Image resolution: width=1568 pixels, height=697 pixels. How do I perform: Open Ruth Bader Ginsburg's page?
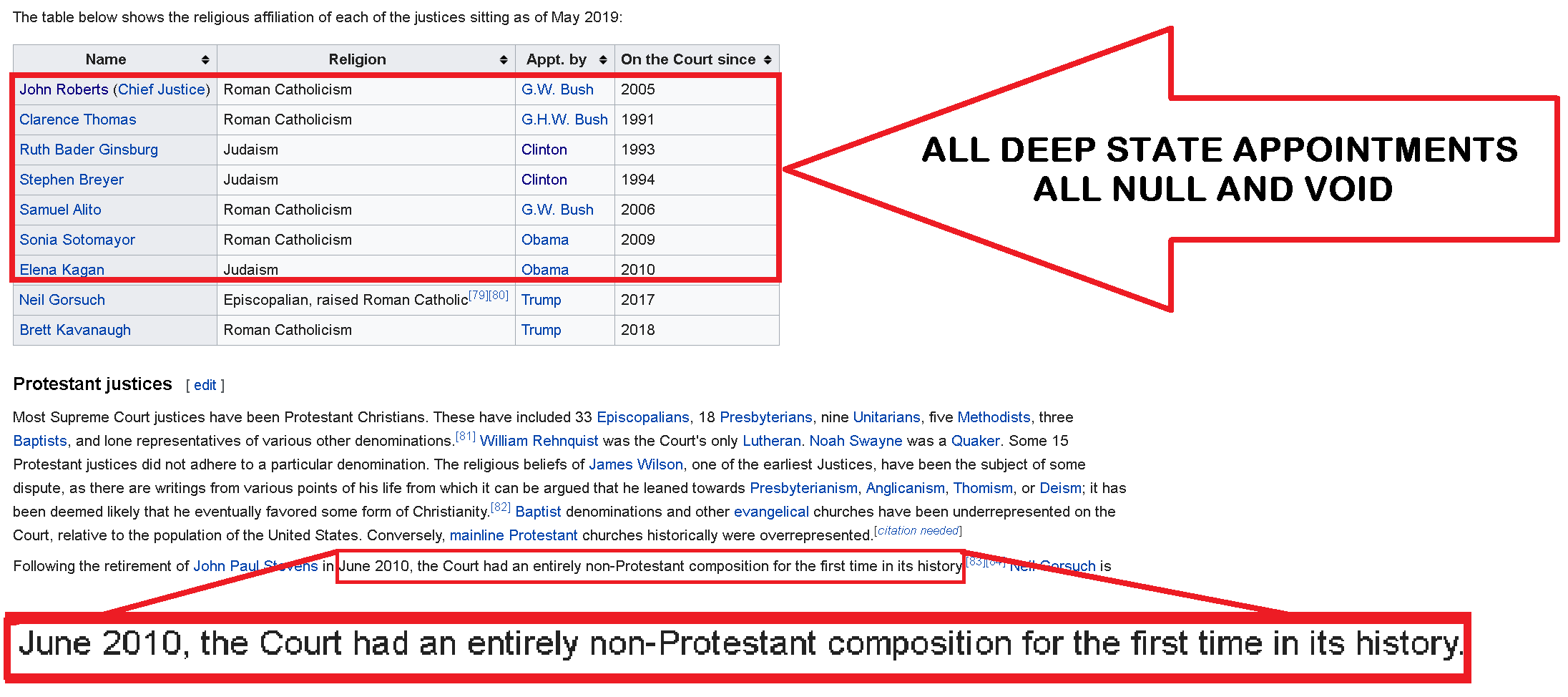point(89,150)
